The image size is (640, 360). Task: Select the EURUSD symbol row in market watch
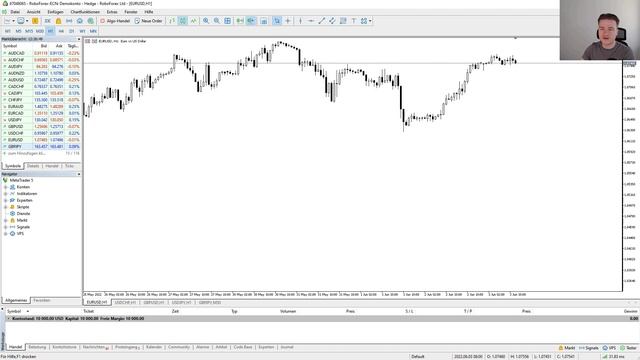tap(41, 140)
